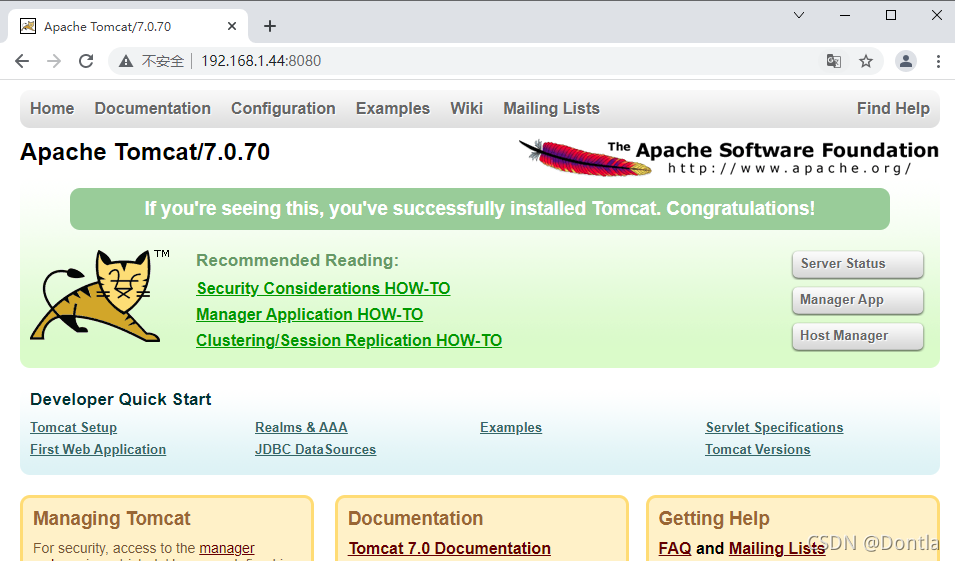Open Examples link under Developer Quick Start

pyautogui.click(x=511, y=428)
